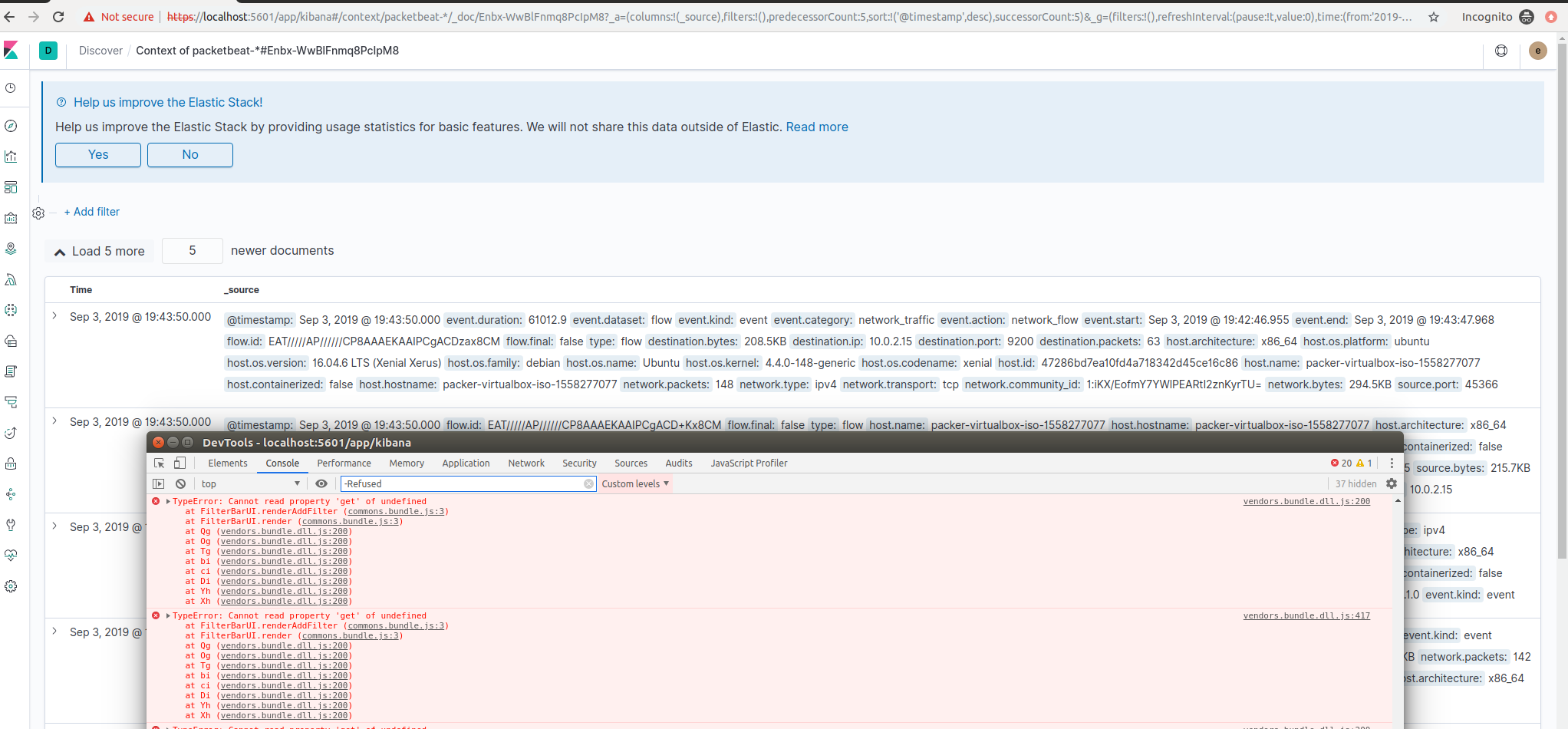Screen dimensions: 1568x729
Task: Click Load 5 more newer documents
Action: [99, 251]
